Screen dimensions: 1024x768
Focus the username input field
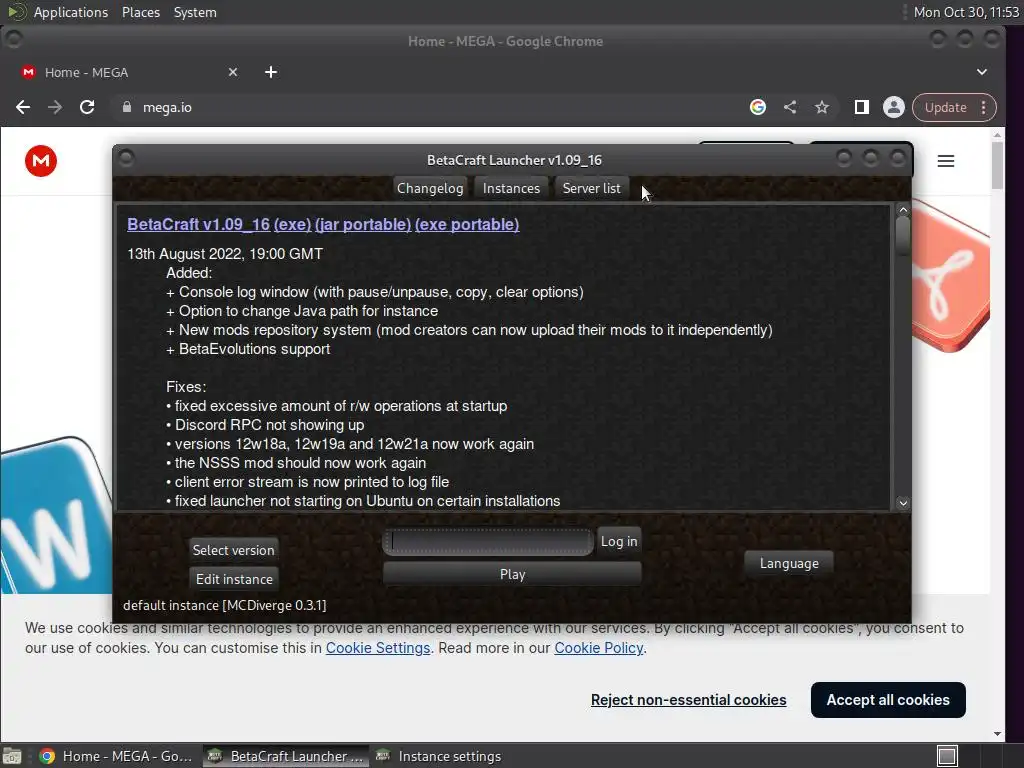pyautogui.click(x=488, y=541)
